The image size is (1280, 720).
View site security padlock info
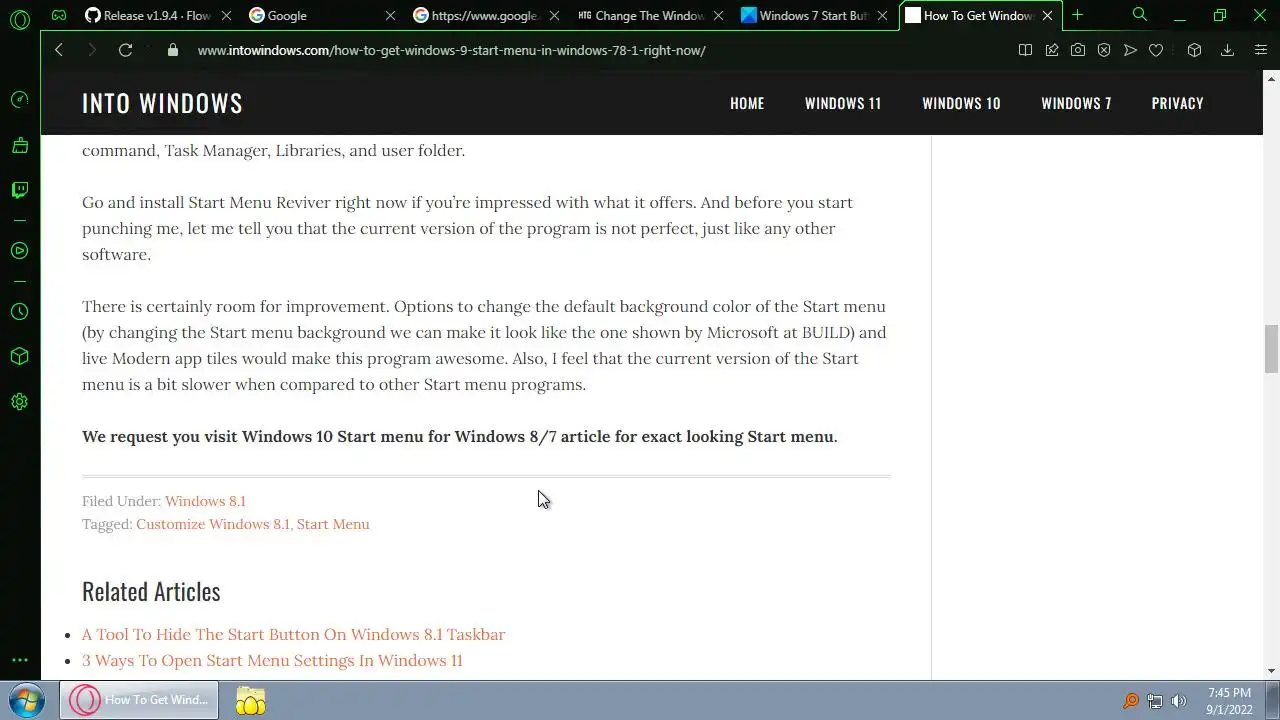pos(173,50)
